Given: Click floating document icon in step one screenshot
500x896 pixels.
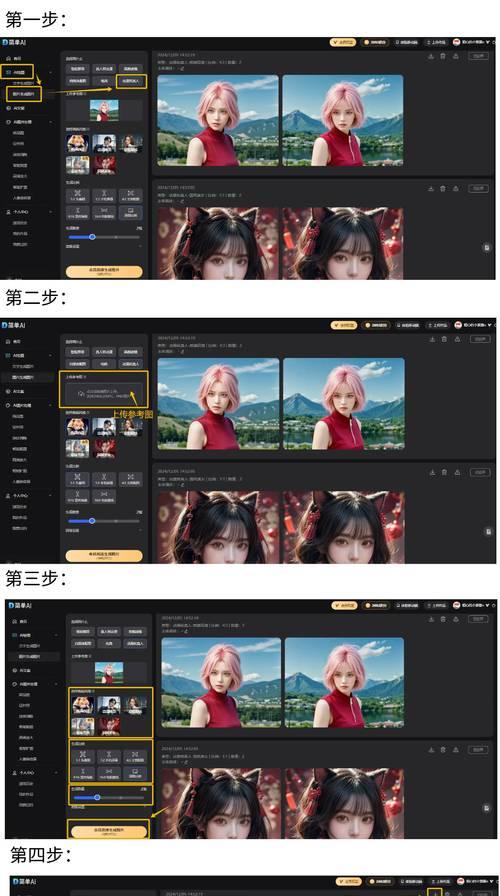Looking at the screenshot, I should tap(486, 247).
